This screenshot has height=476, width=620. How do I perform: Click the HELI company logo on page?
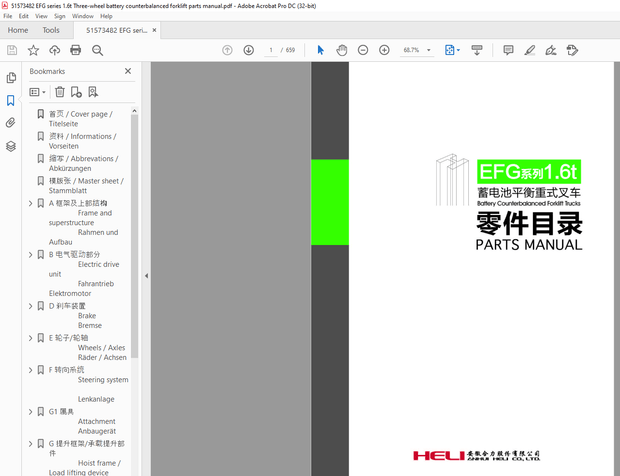[x=476, y=456]
